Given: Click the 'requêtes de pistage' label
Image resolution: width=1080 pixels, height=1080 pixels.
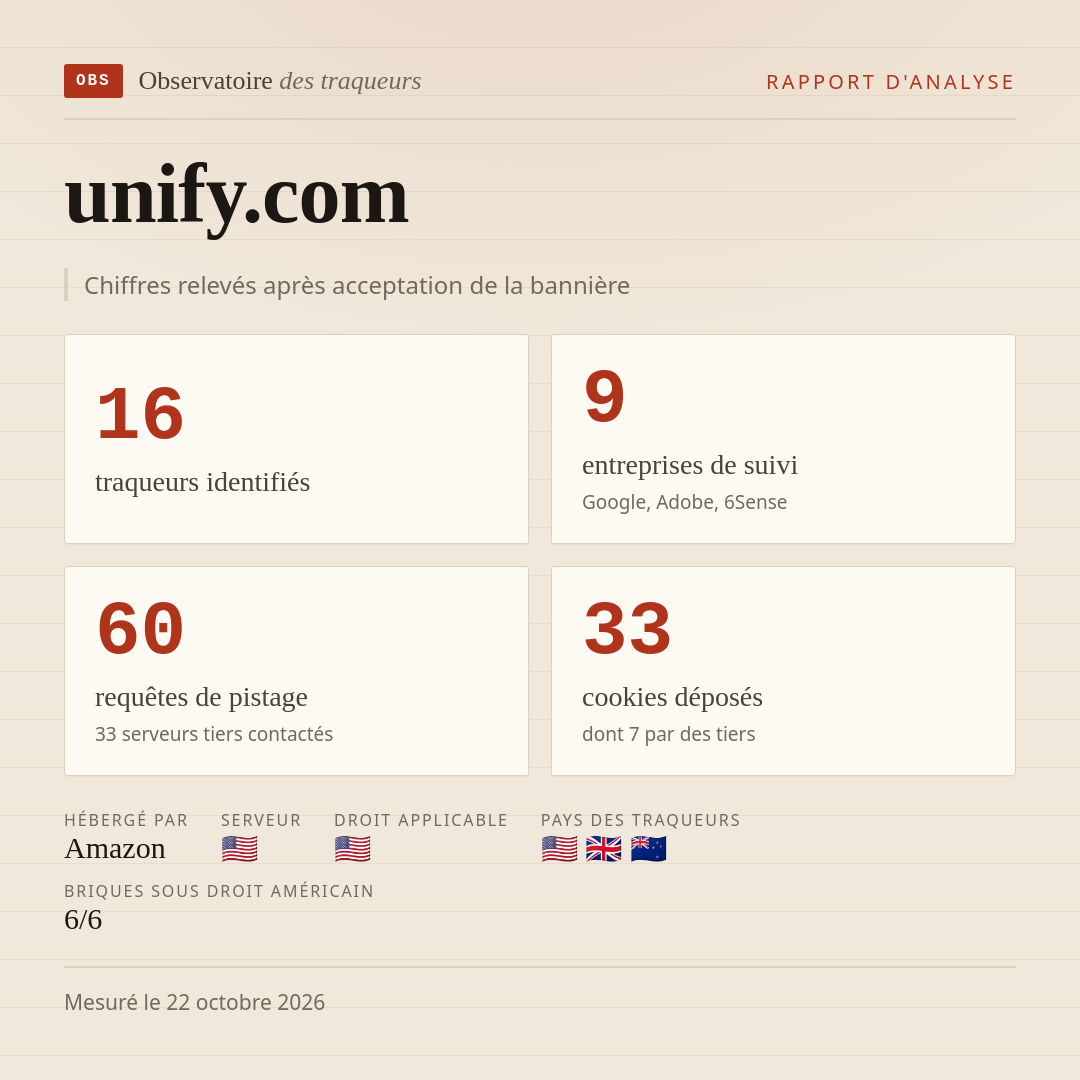Looking at the screenshot, I should pos(201,697).
